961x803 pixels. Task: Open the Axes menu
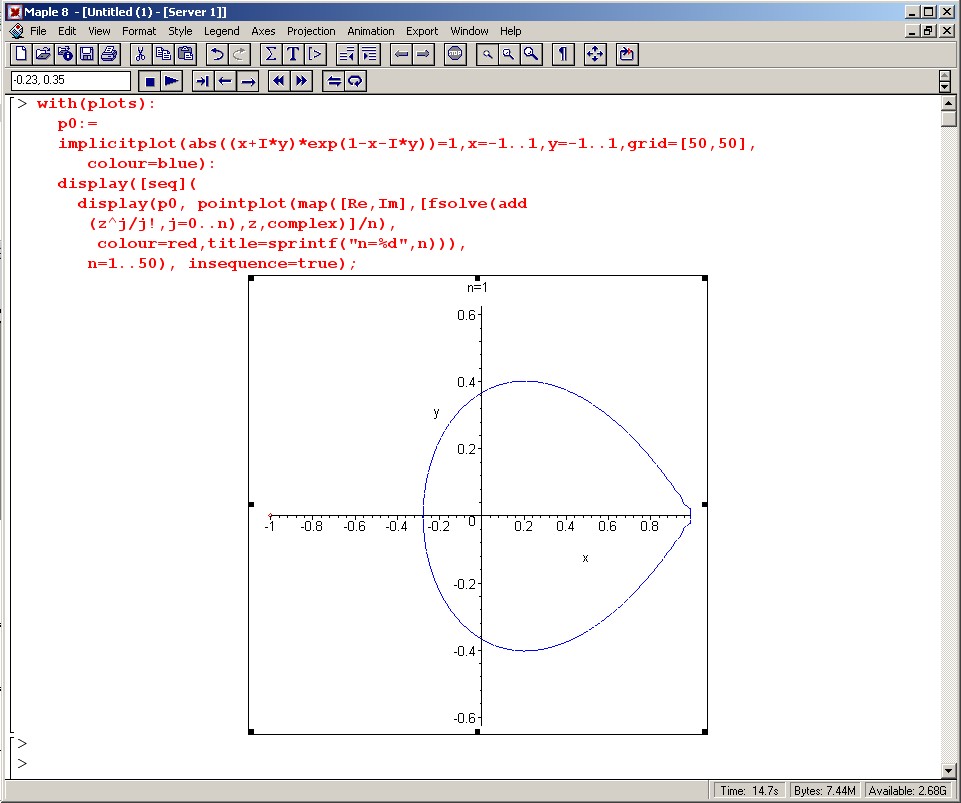tap(264, 31)
